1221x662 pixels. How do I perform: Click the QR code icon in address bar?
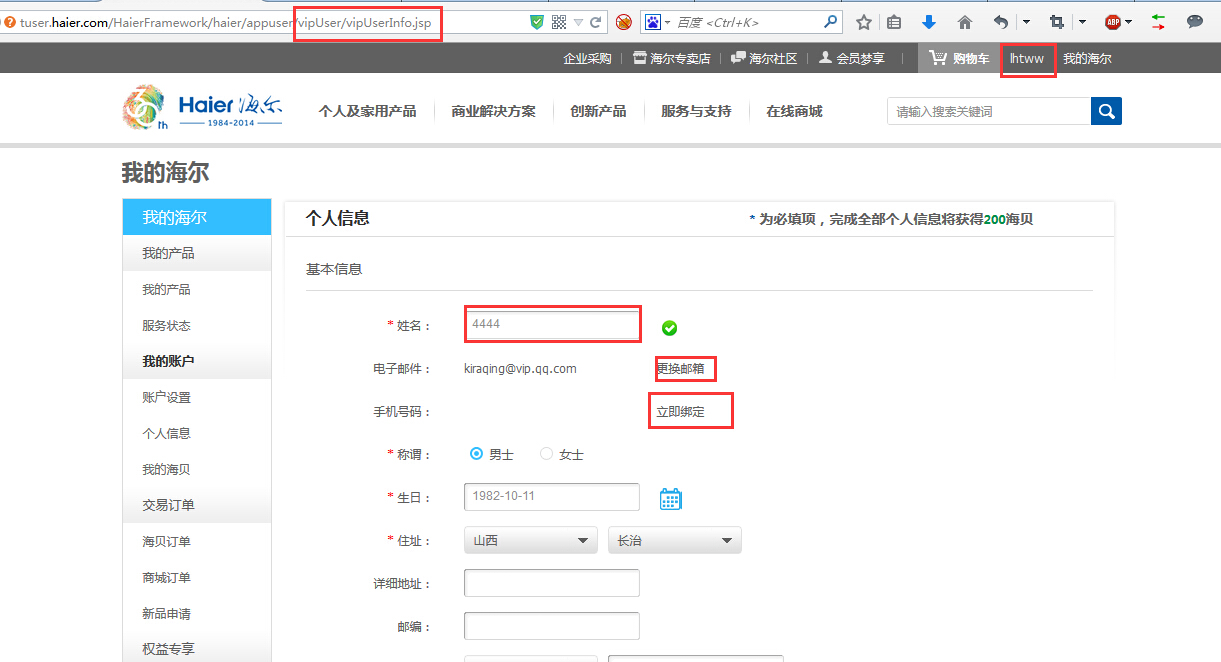coord(559,22)
